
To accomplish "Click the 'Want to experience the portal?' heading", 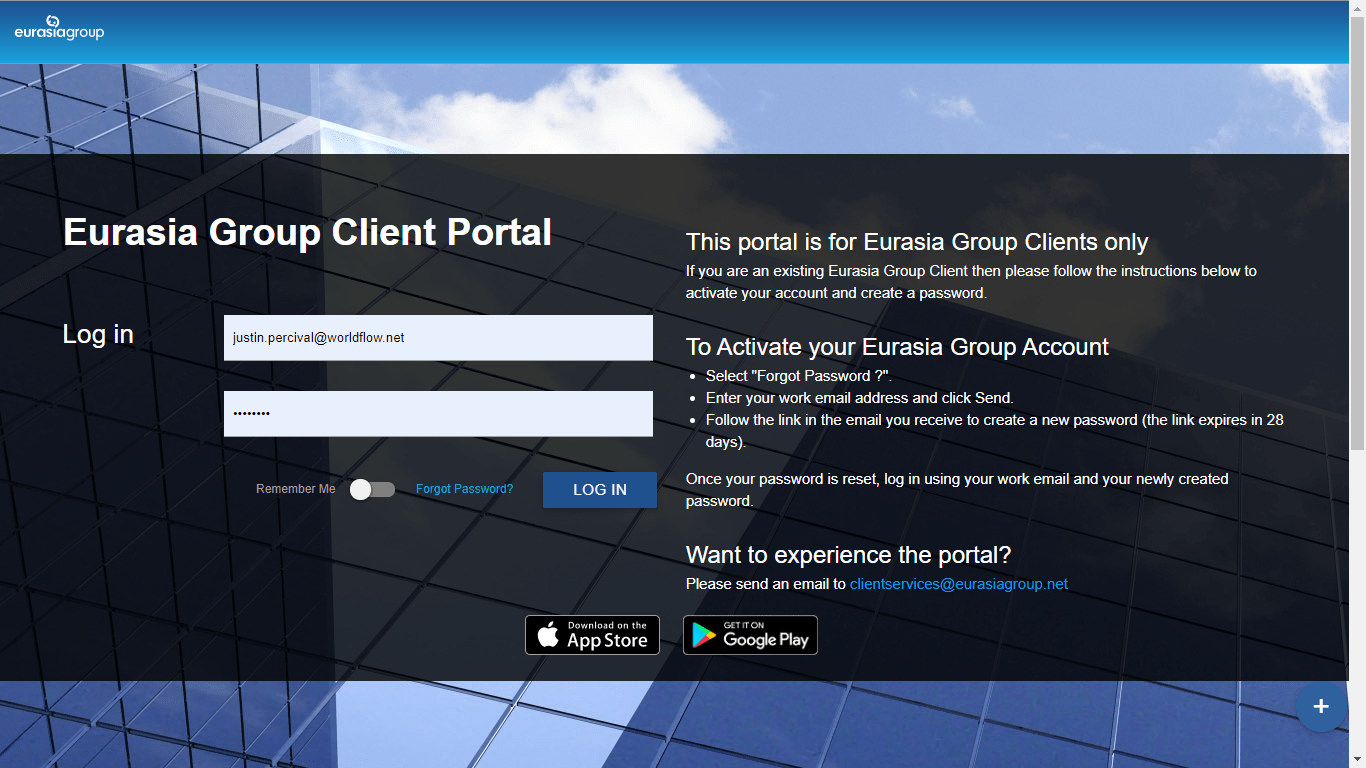I will click(848, 554).
